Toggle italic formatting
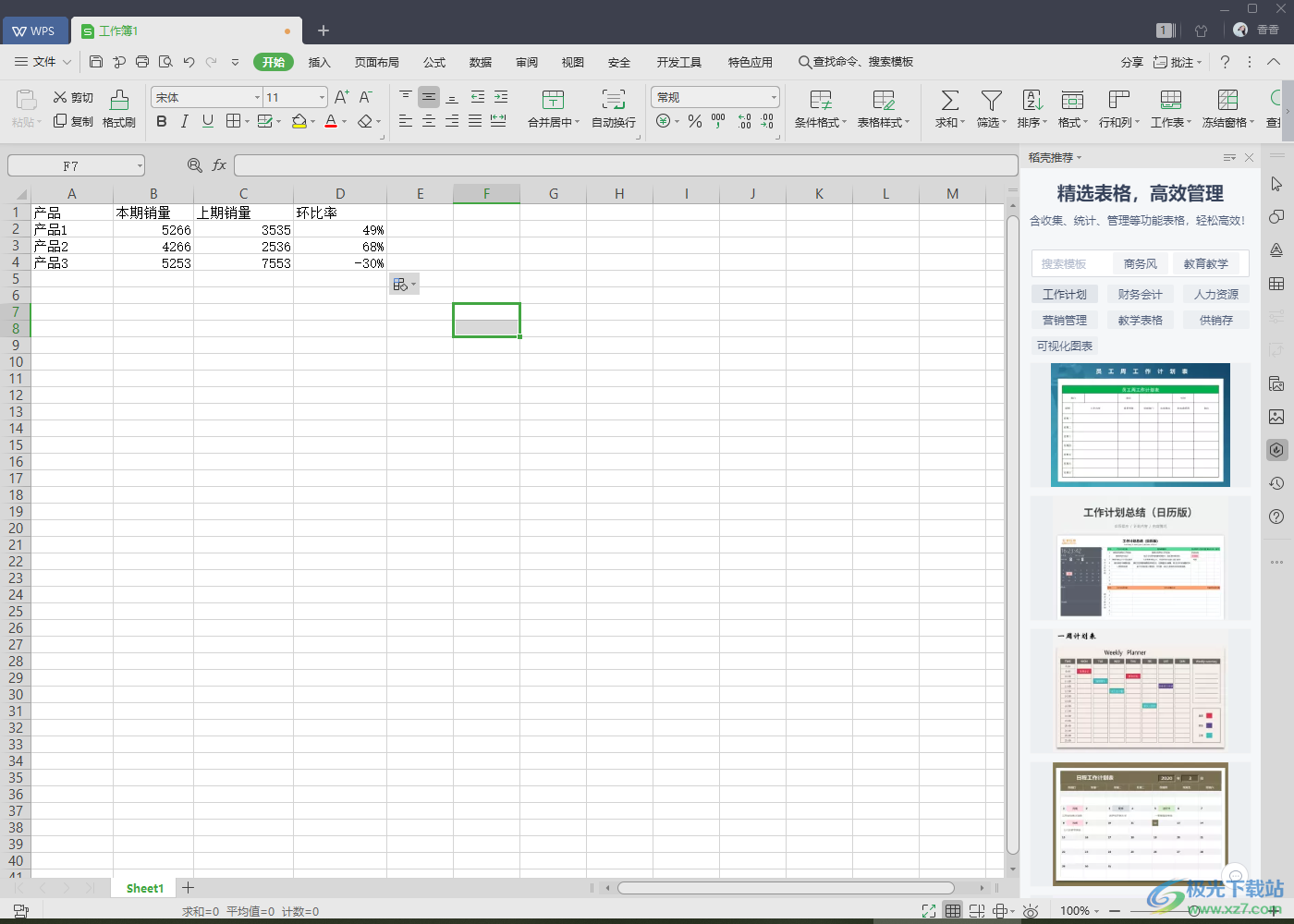 point(185,121)
